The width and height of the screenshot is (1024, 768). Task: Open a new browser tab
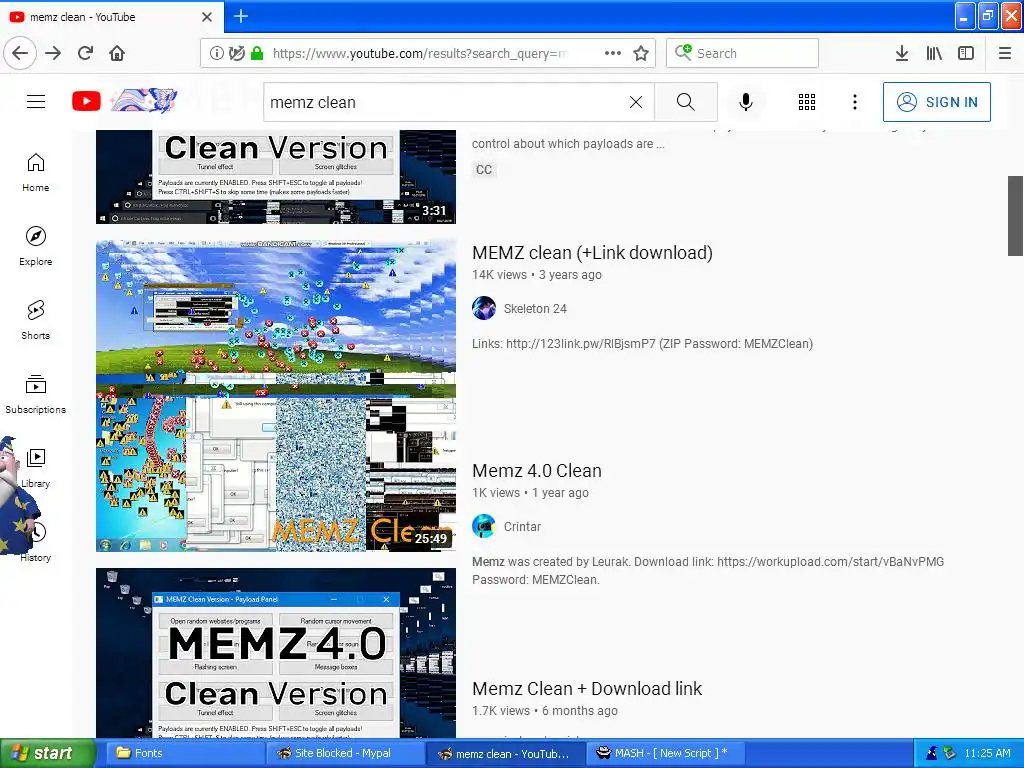click(241, 16)
